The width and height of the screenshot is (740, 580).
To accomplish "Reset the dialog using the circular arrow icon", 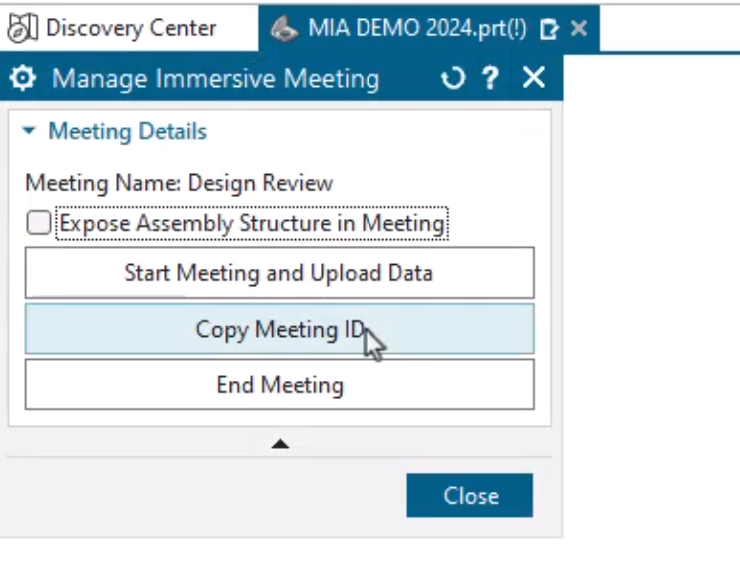I will click(x=453, y=78).
